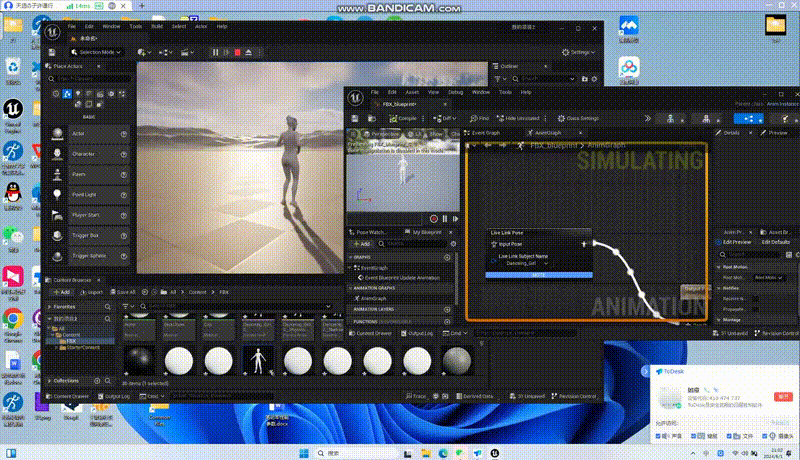Viewport: 800px width, 460px height.
Task: Browse to asset icon in blueprint toolbar
Action: (372, 118)
